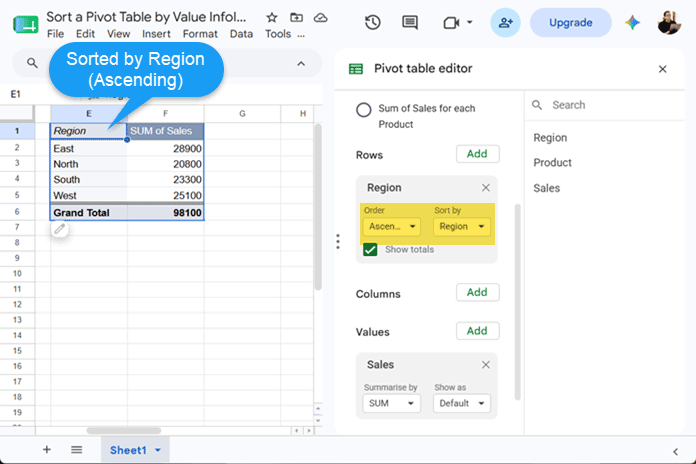Share the spreadsheet with people

506,23
